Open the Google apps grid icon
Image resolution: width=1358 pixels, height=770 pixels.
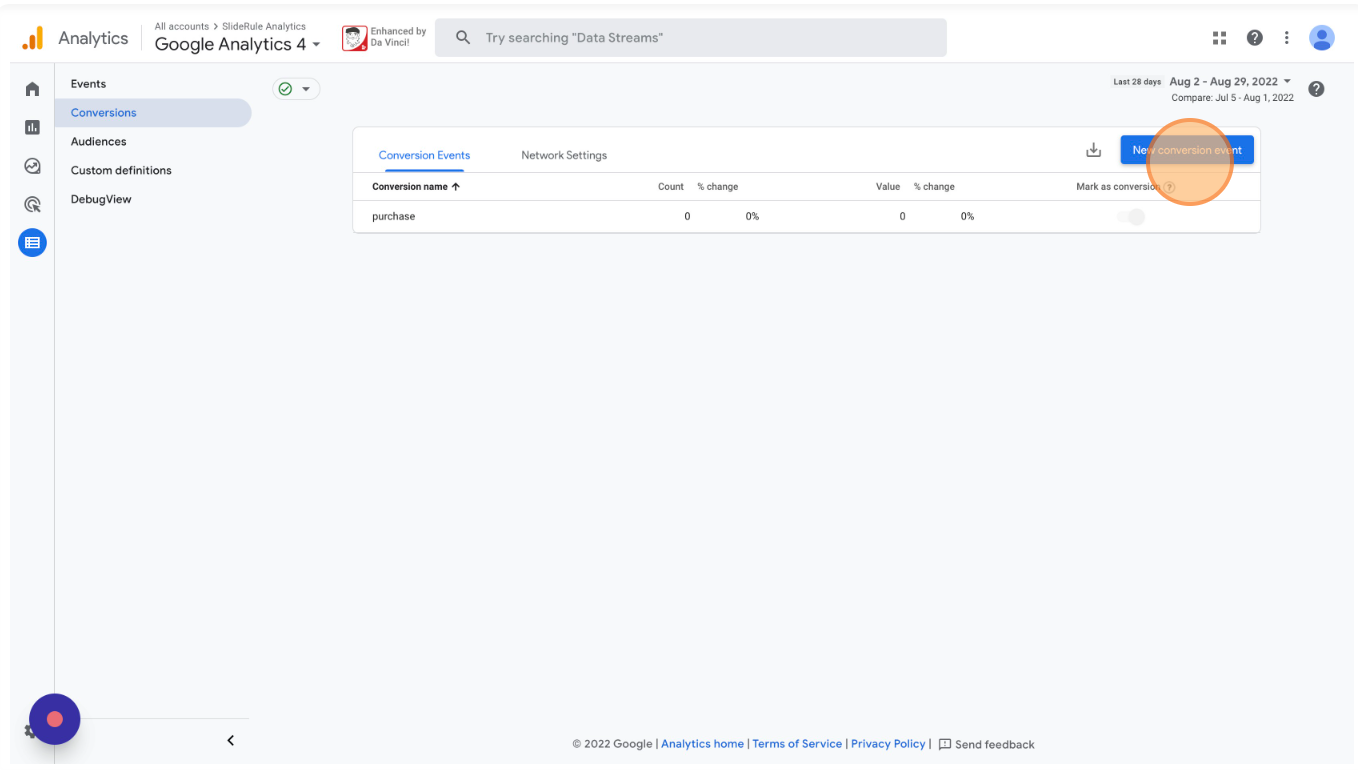(1219, 38)
